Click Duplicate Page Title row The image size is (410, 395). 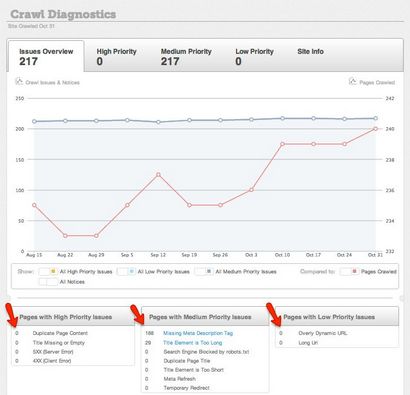205,361
